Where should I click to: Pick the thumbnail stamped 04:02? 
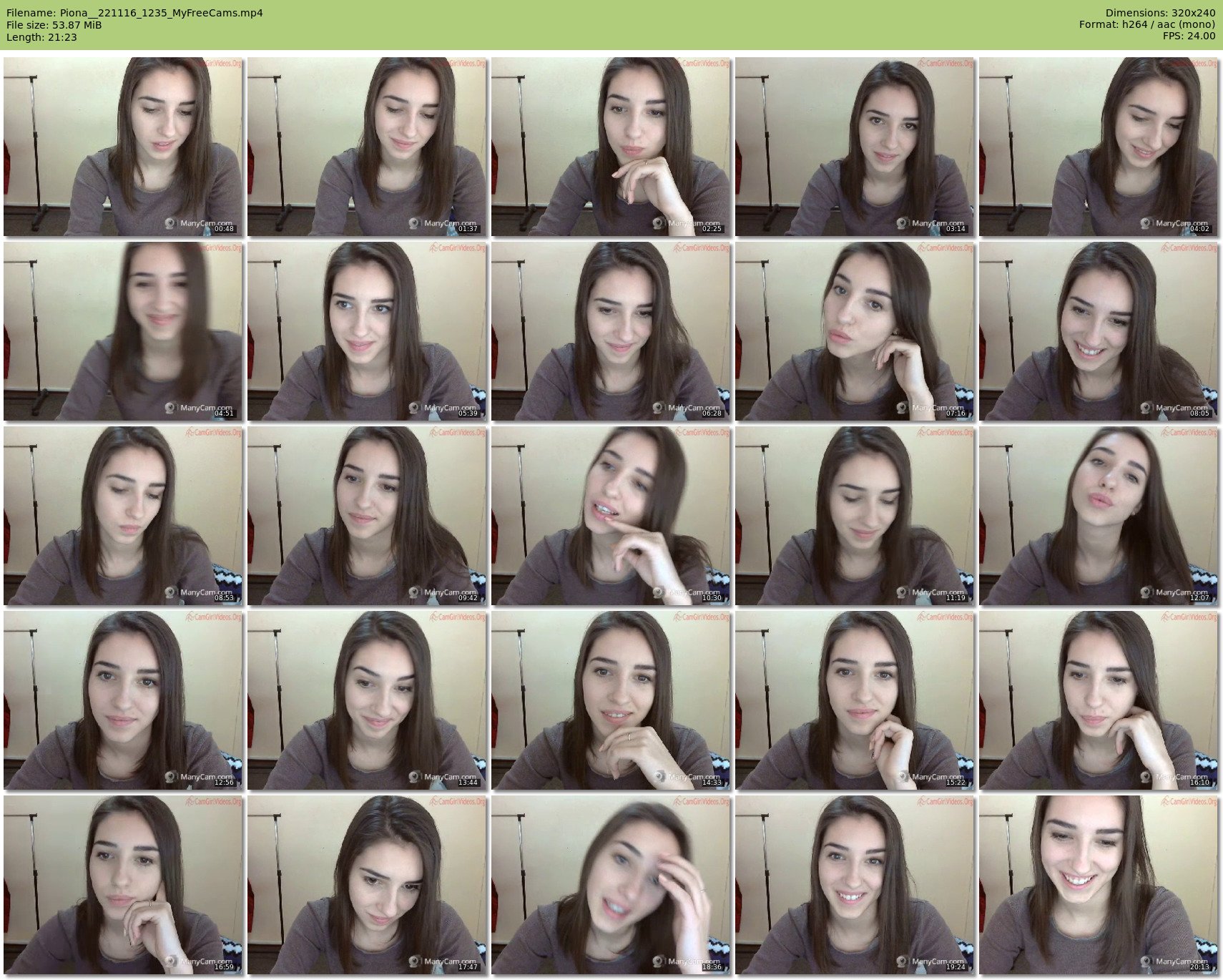click(x=1099, y=147)
